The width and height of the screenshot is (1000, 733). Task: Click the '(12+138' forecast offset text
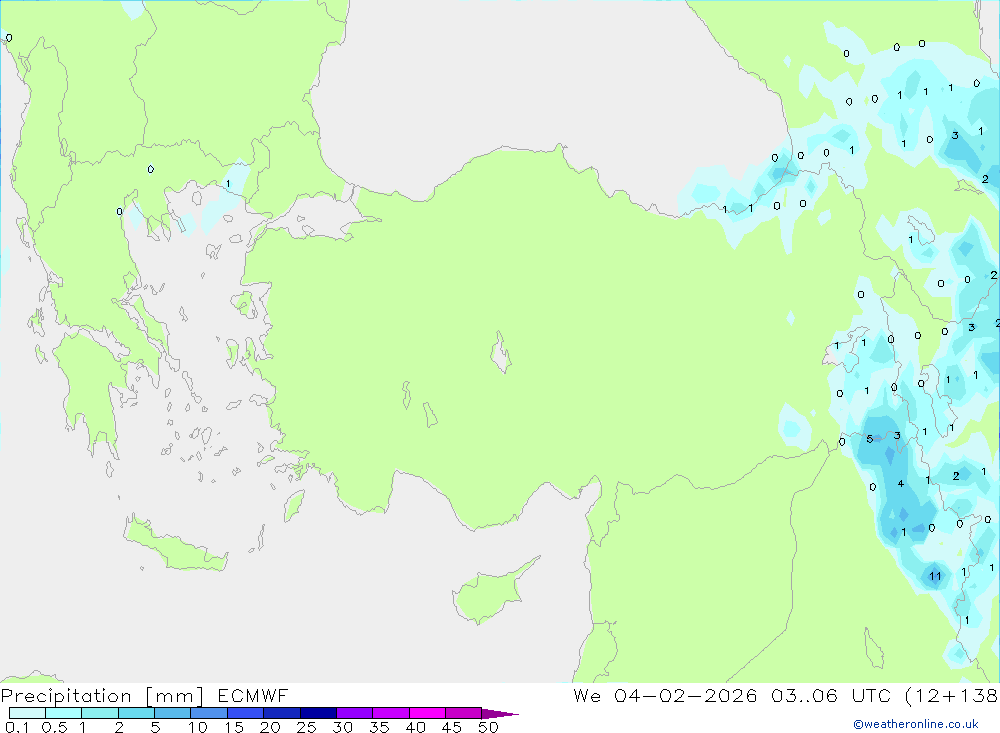(x=952, y=696)
